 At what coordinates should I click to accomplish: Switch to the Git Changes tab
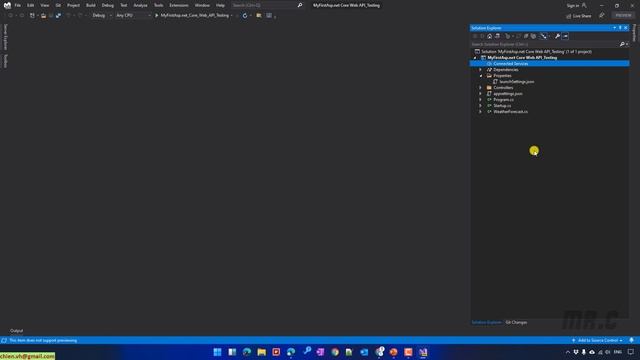pos(516,322)
